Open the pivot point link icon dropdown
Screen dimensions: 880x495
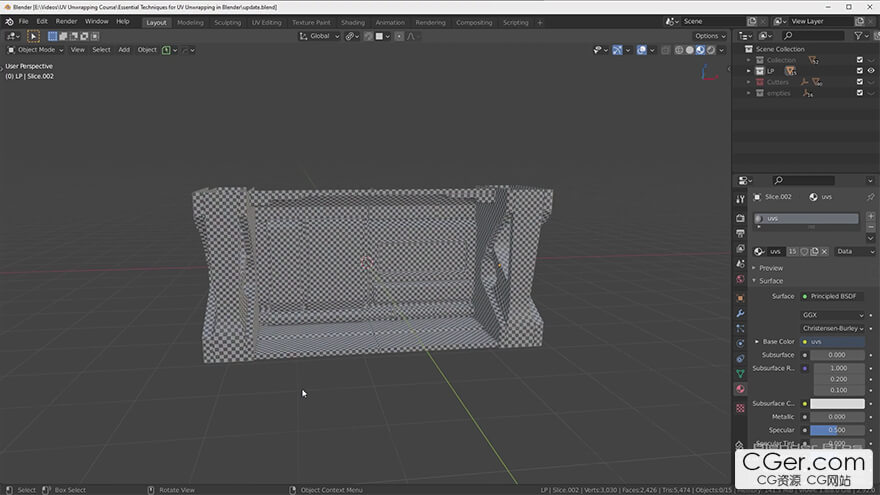352,36
